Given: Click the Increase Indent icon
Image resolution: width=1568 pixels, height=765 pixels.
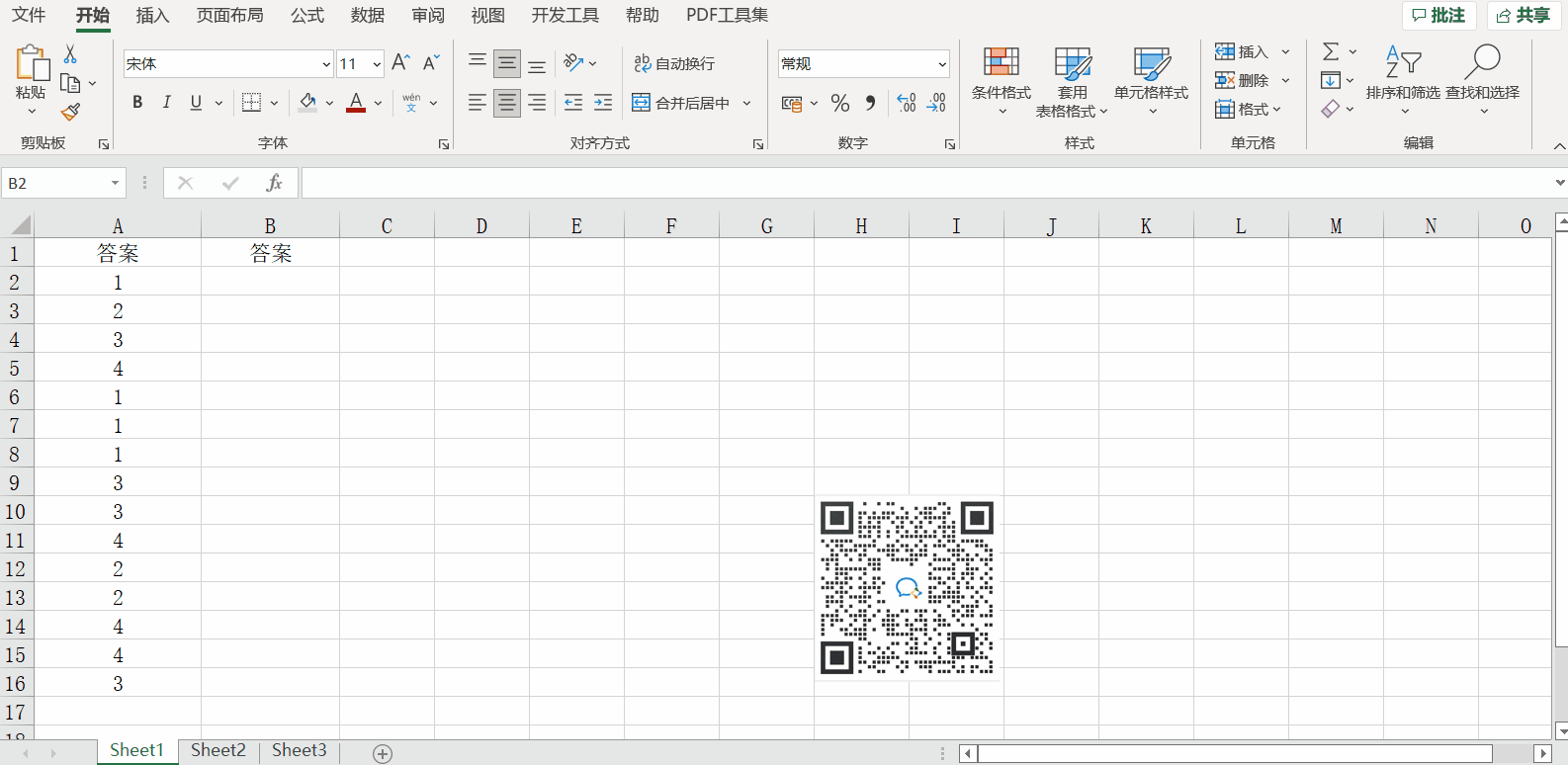Looking at the screenshot, I should (x=603, y=103).
